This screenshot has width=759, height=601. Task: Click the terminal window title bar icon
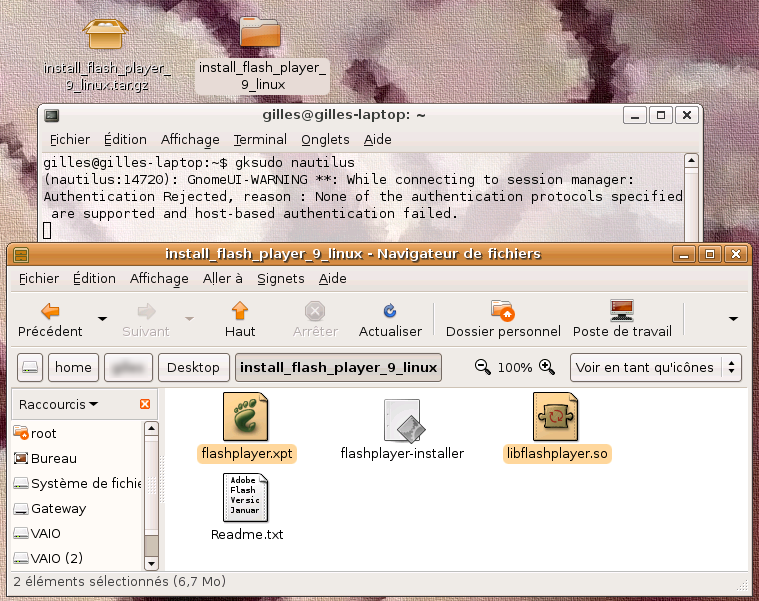51,115
